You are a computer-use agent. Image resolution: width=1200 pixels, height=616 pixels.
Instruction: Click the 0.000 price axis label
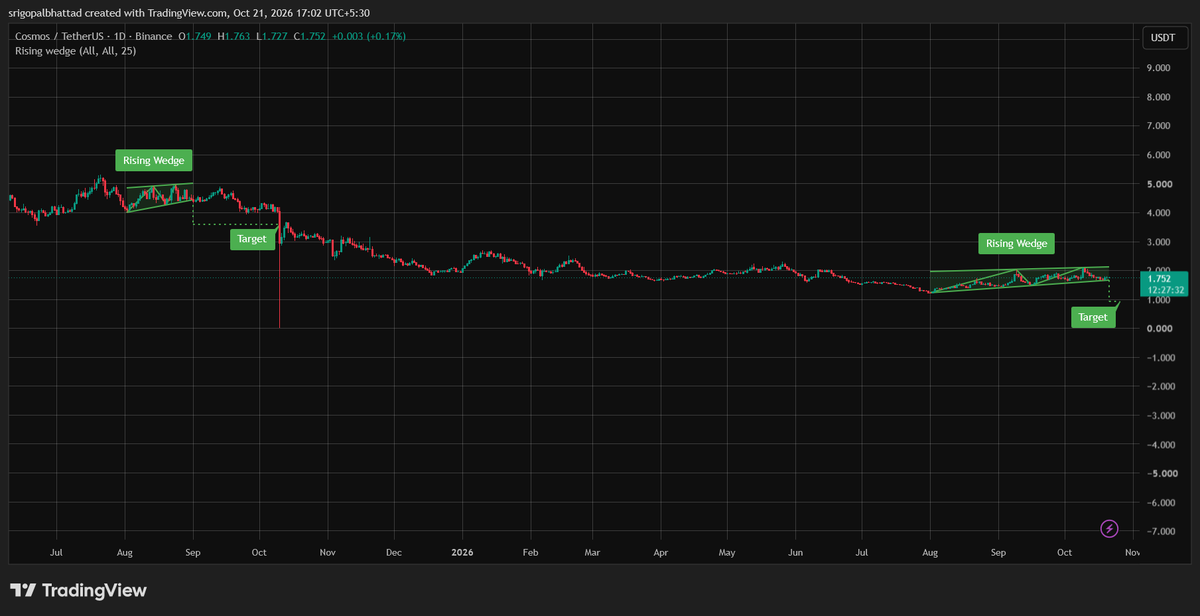point(1159,329)
